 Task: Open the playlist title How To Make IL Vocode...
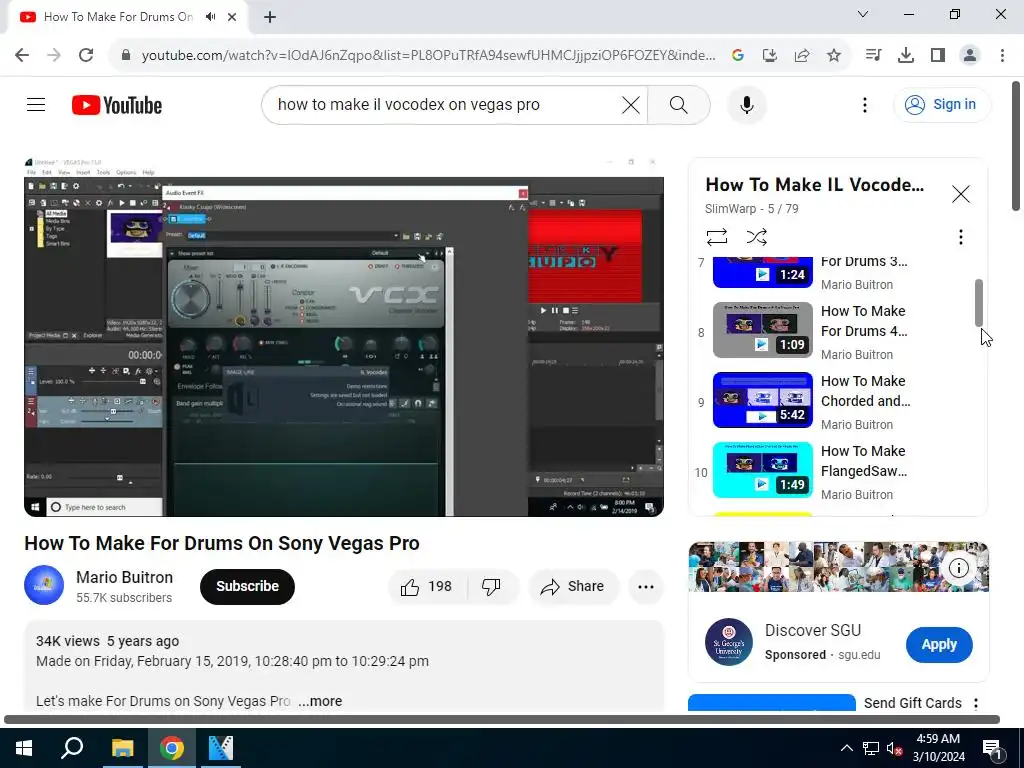(814, 185)
